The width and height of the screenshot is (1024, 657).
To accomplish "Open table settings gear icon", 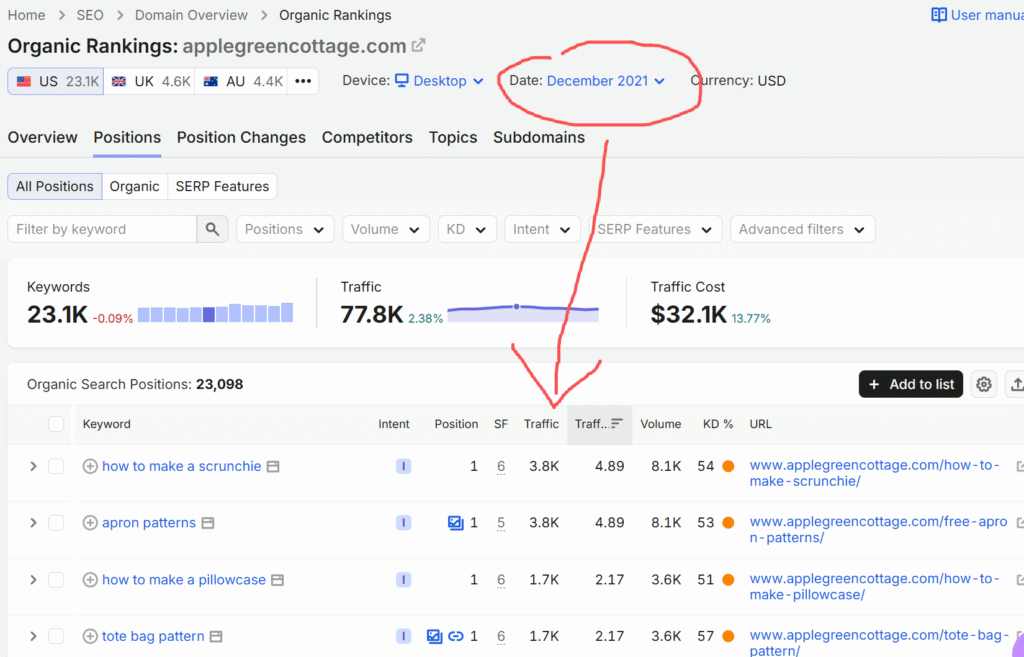I will click(x=984, y=385).
